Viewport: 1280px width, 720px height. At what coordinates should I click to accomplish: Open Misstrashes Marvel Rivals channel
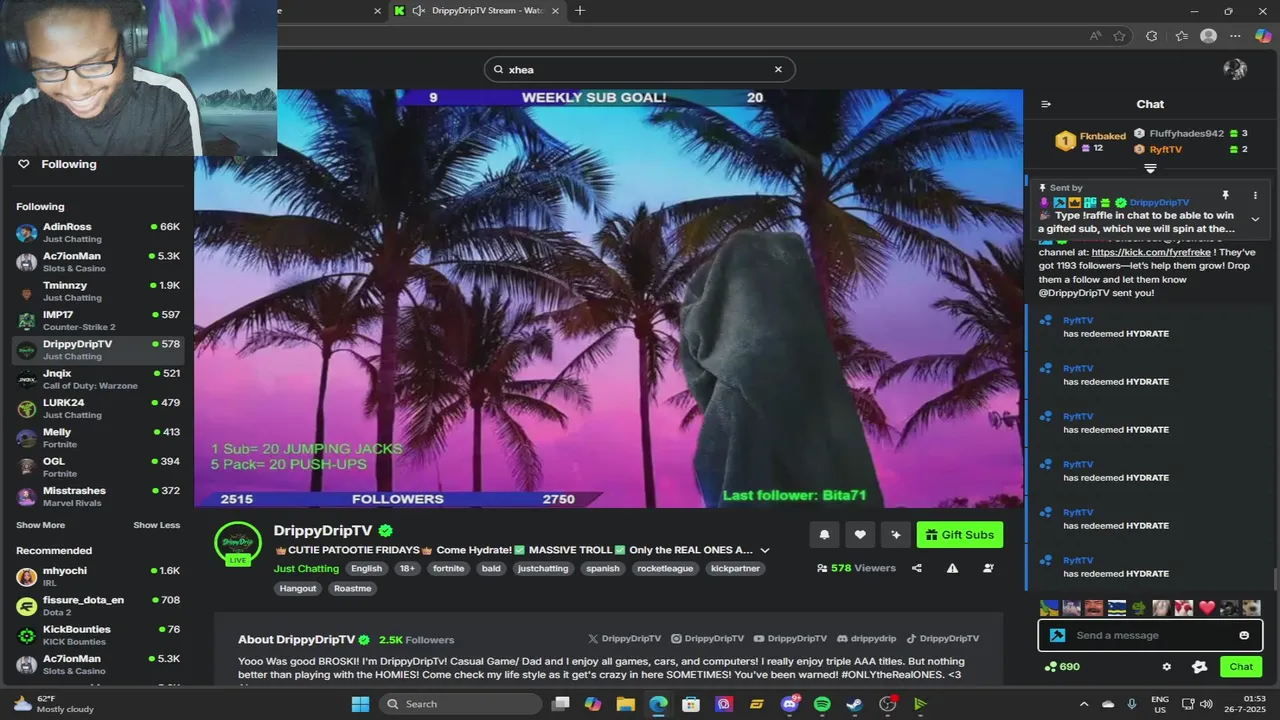click(97, 496)
